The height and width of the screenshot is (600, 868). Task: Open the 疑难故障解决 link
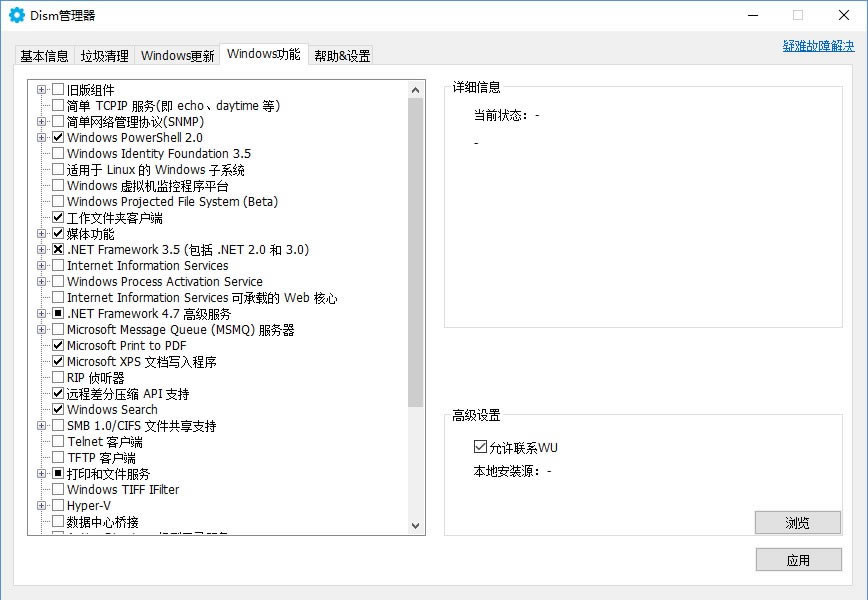pyautogui.click(x=818, y=46)
